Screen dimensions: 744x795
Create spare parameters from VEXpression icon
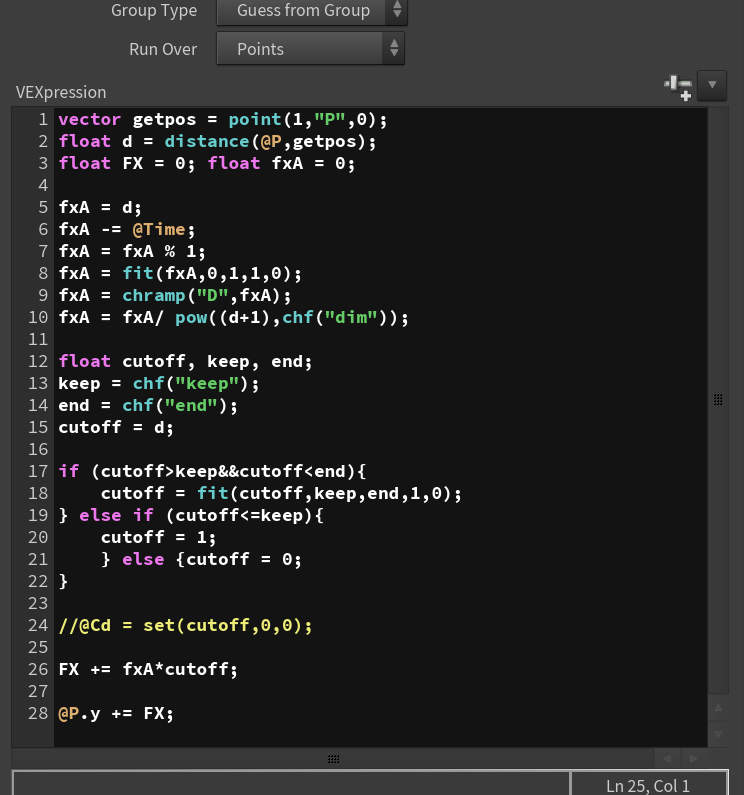[x=678, y=87]
